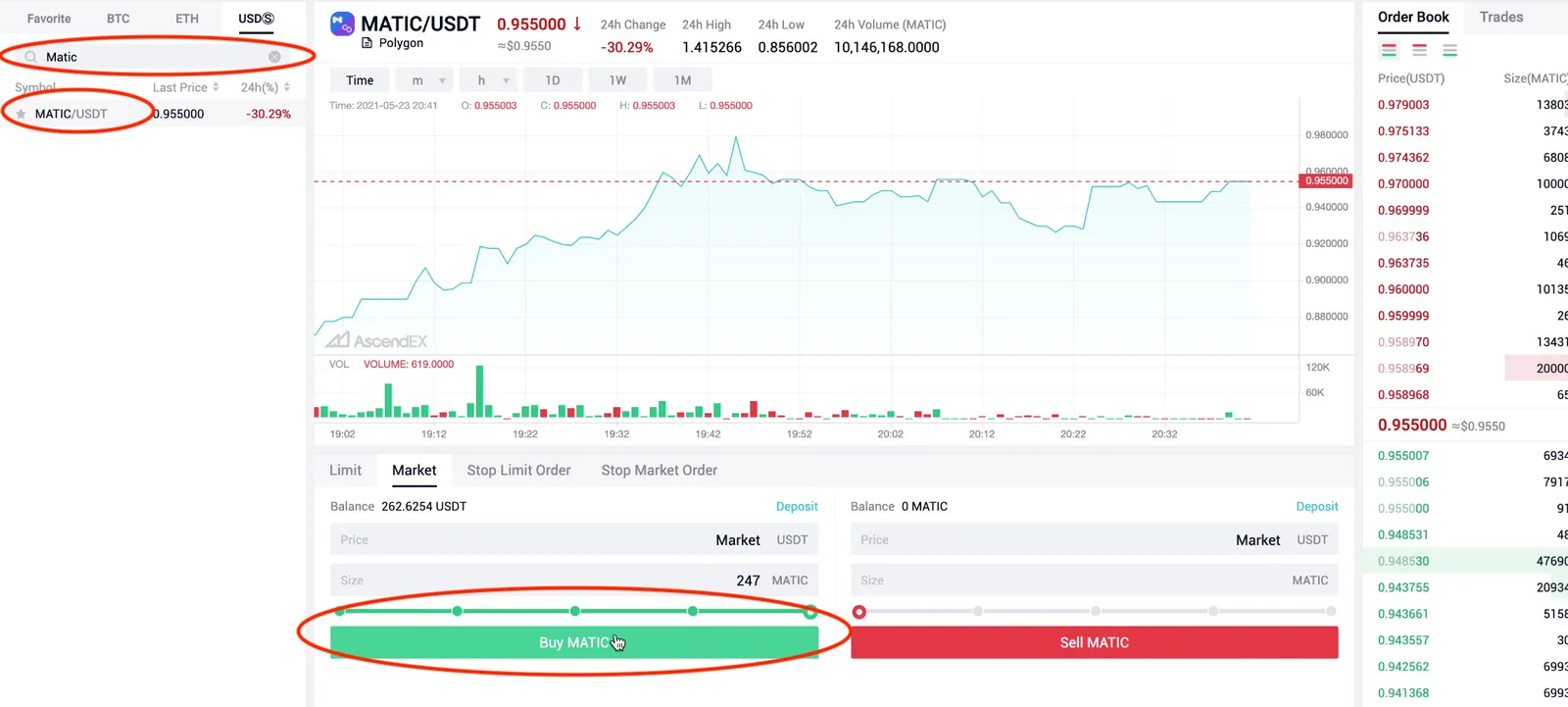Select the Market order tab
Screen dimensions: 1568x707
click(x=415, y=471)
